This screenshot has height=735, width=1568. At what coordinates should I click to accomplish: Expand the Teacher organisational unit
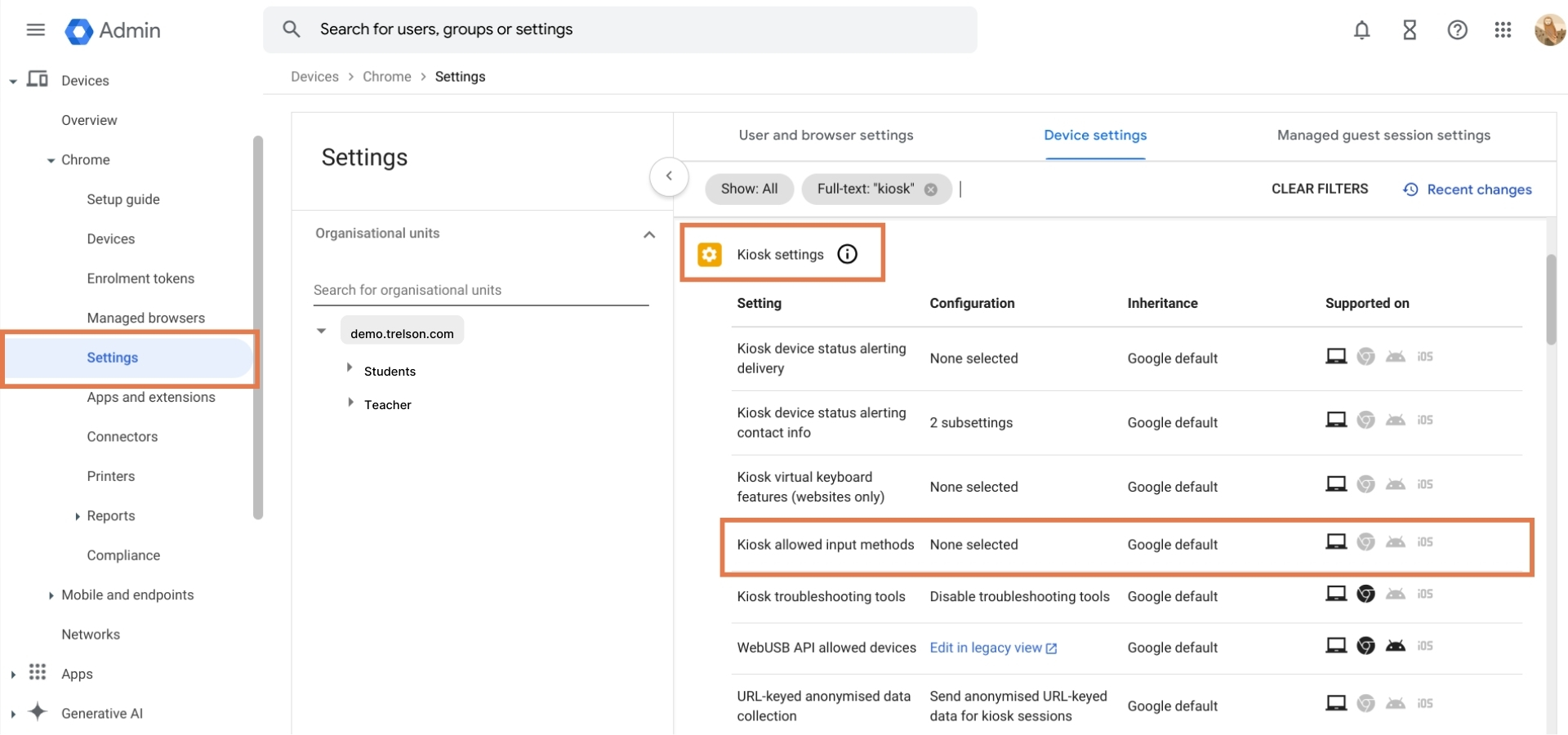coord(350,402)
